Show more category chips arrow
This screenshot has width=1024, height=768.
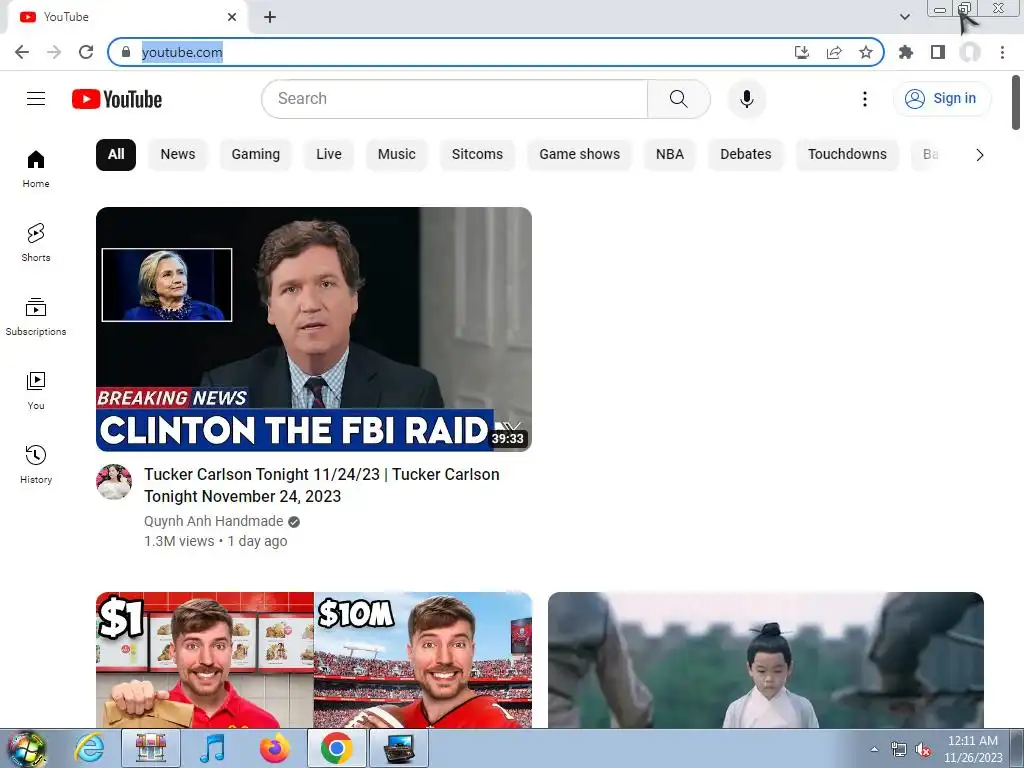[980, 155]
